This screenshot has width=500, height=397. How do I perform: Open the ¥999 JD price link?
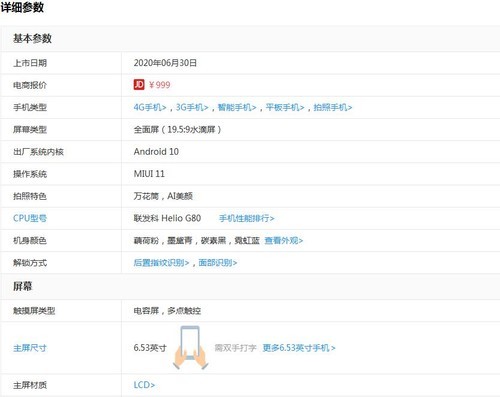(x=159, y=85)
